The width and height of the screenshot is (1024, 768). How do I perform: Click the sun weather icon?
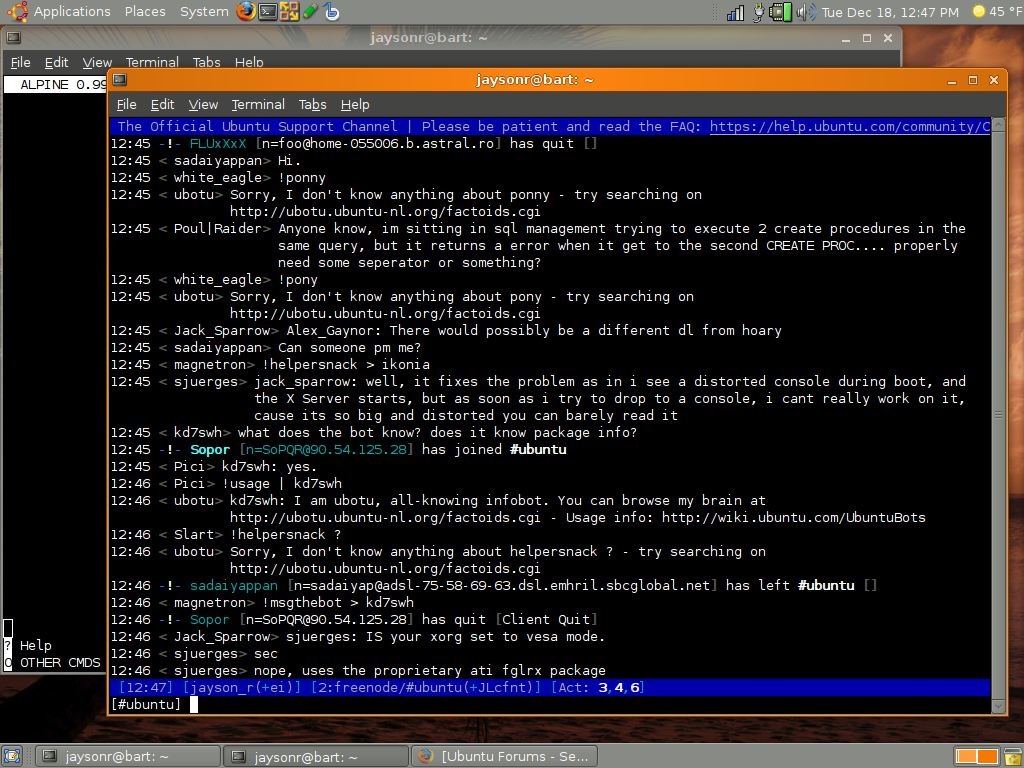[978, 11]
